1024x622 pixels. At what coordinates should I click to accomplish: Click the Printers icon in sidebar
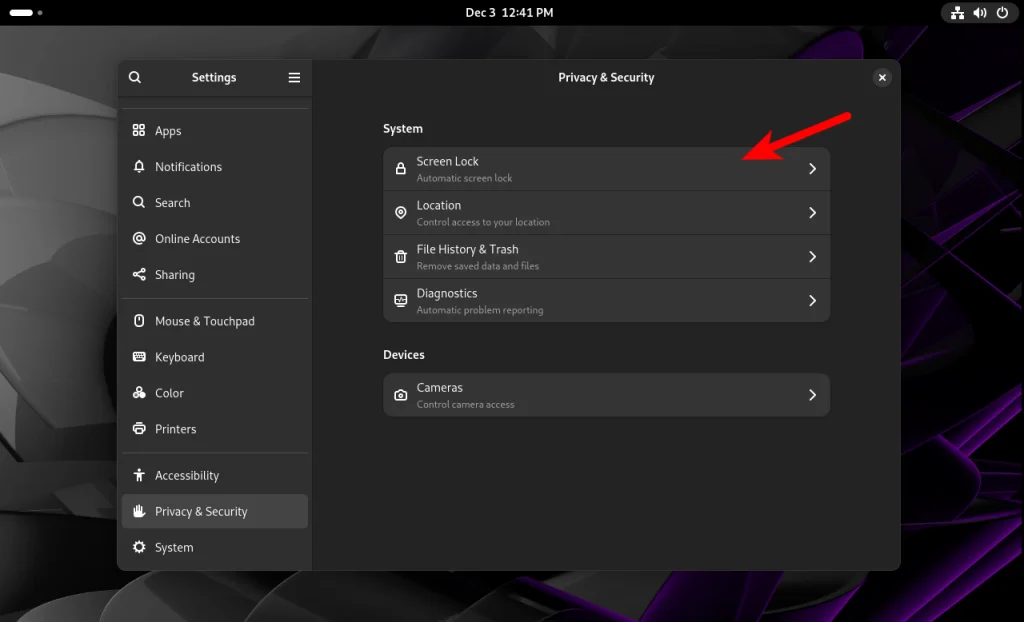pos(138,428)
